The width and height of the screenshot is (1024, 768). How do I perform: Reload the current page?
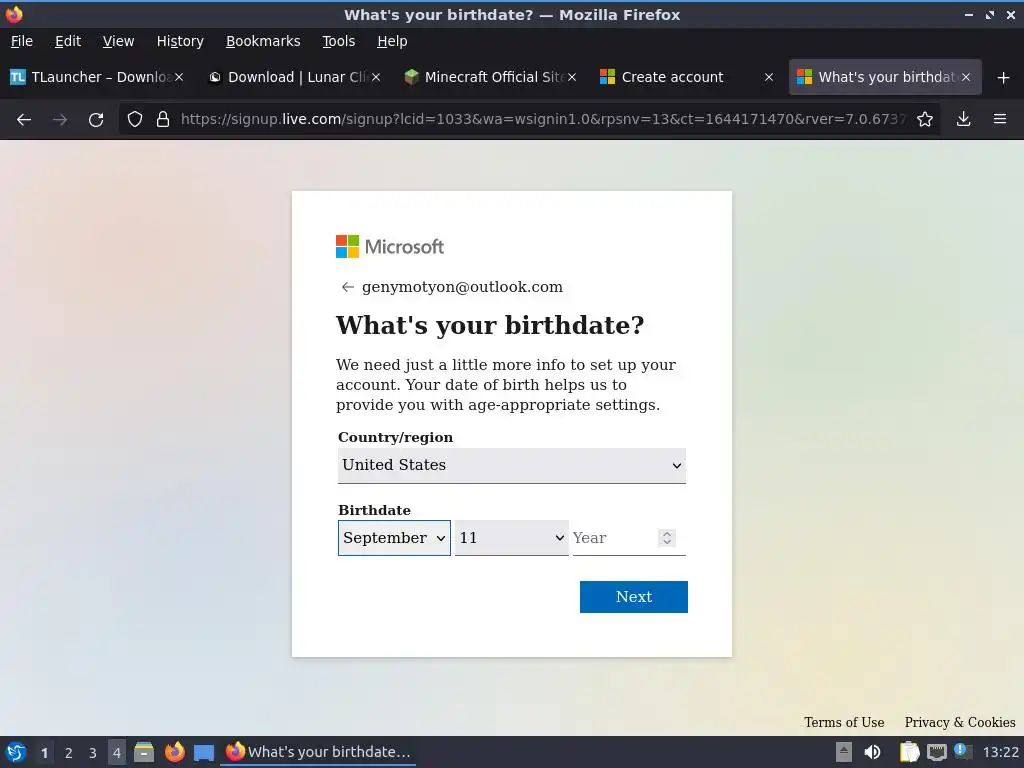96,120
